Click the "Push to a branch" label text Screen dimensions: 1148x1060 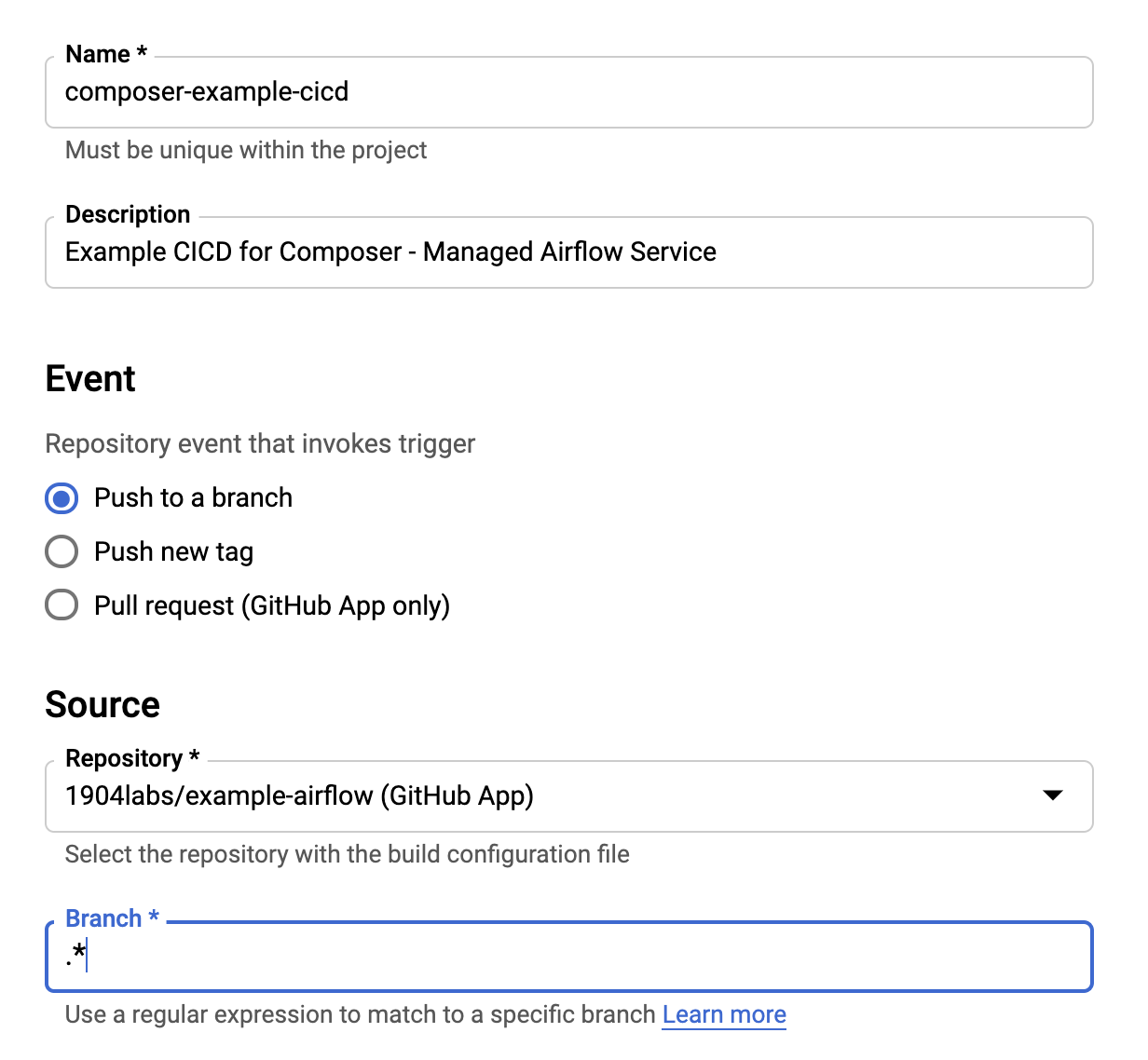193,498
